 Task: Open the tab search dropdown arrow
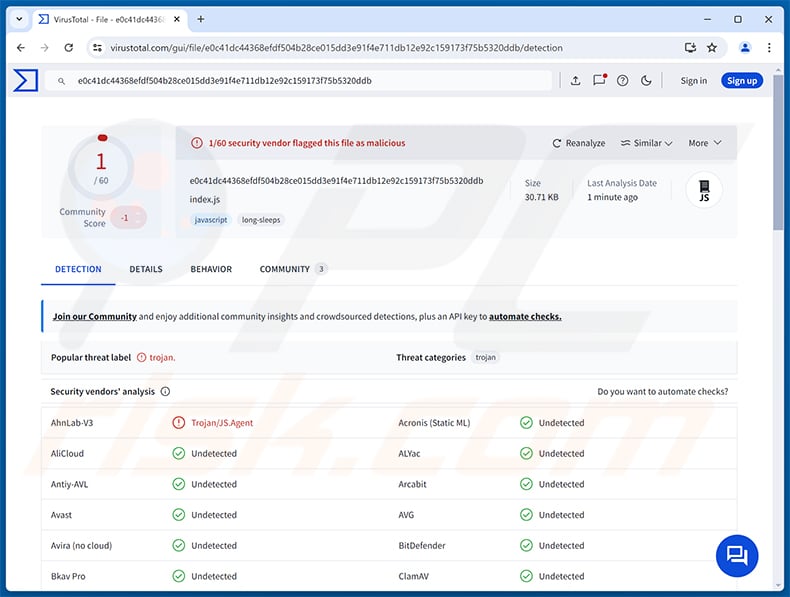click(19, 19)
